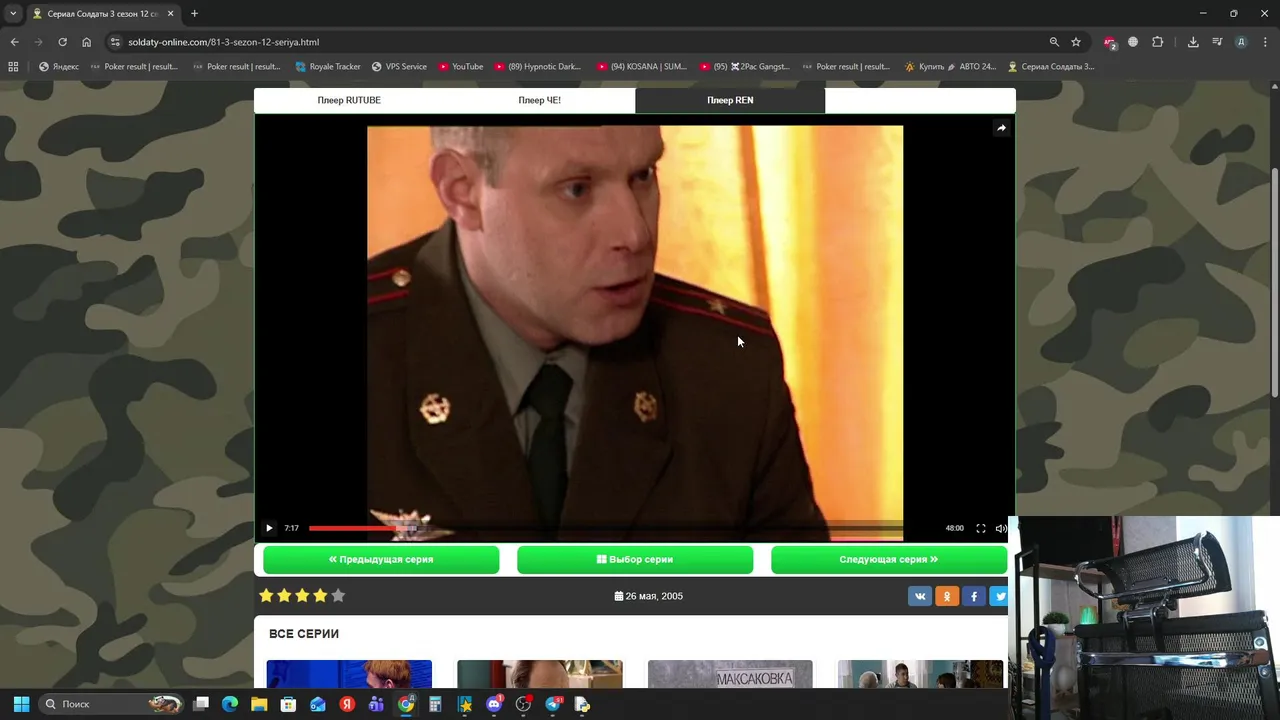Click the share arrow on the video

tap(1001, 128)
